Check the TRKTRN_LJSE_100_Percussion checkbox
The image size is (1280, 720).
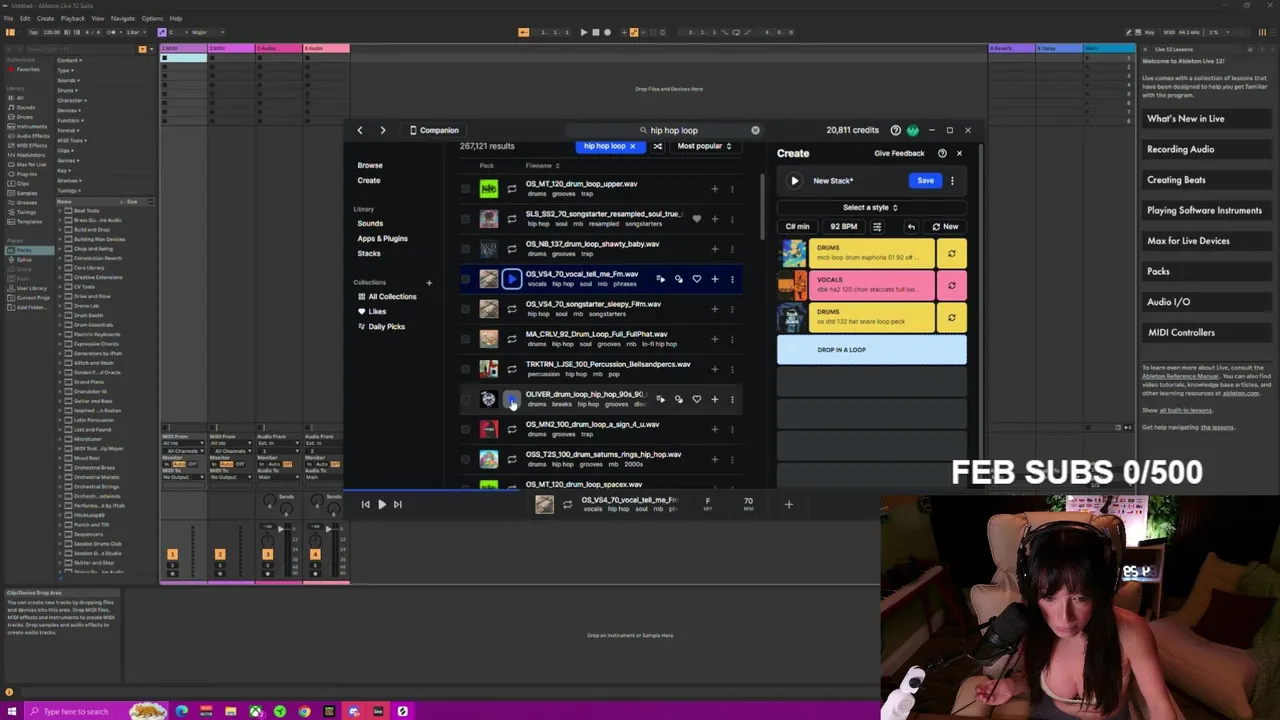click(465, 369)
